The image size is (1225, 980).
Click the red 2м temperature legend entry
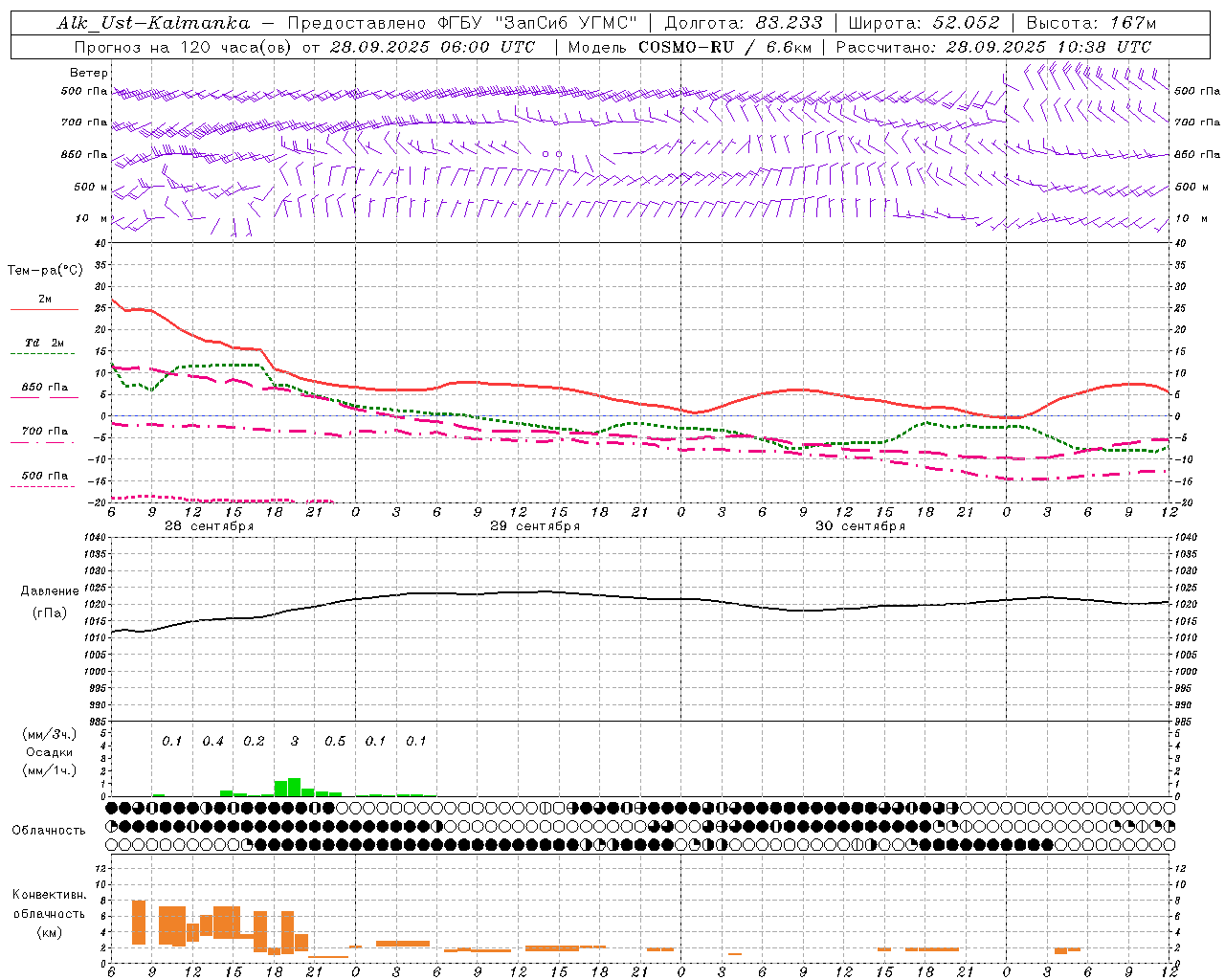point(45,301)
